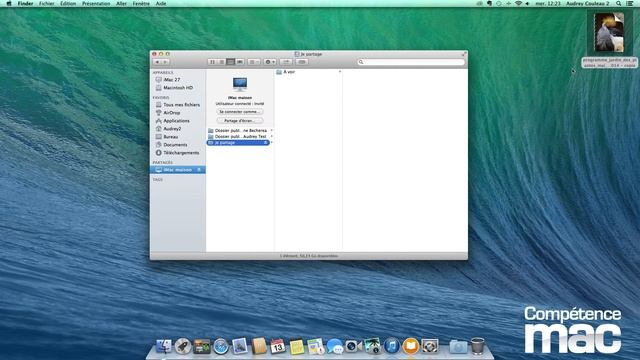The height and width of the screenshot is (360, 640).
Task: Open iPhoto from the Dock
Action: 372,346
